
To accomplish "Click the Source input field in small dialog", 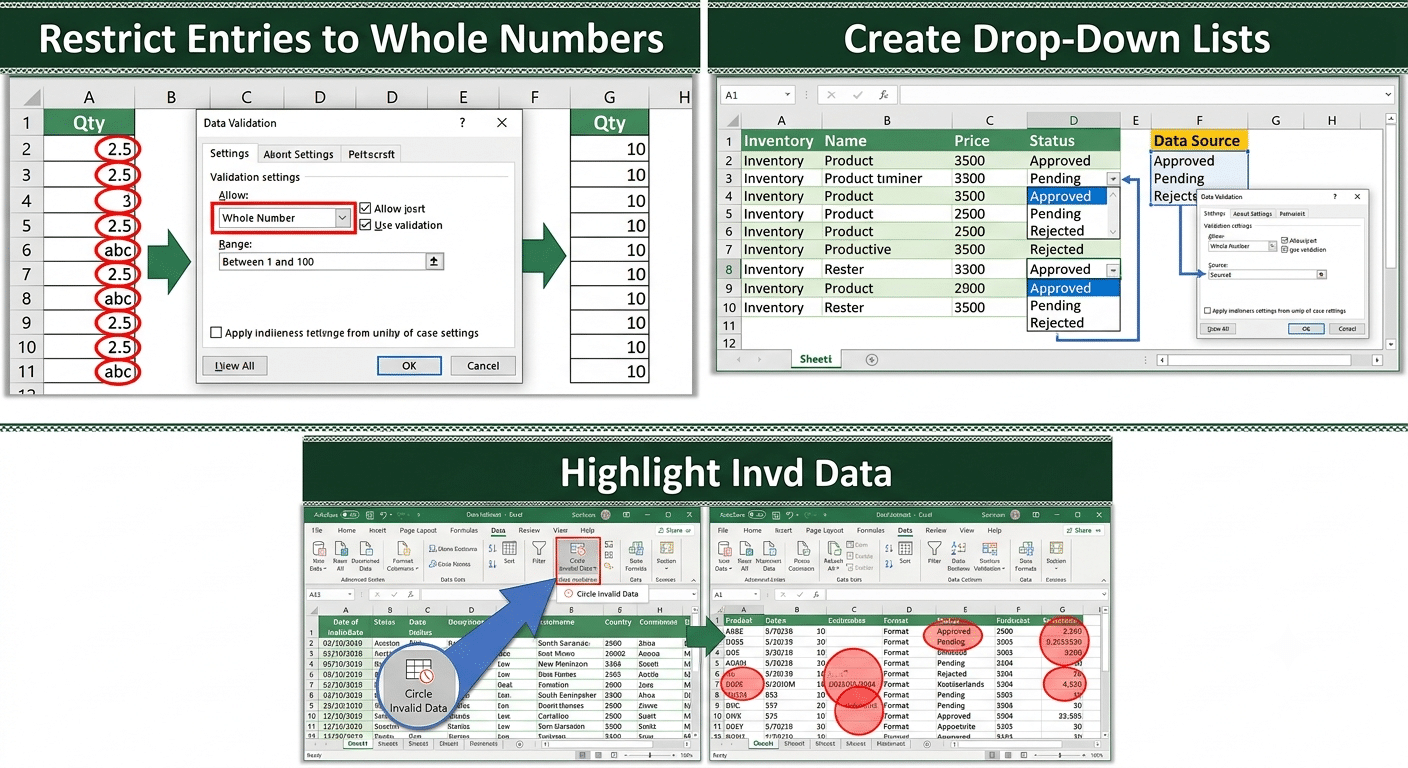I will [1262, 274].
